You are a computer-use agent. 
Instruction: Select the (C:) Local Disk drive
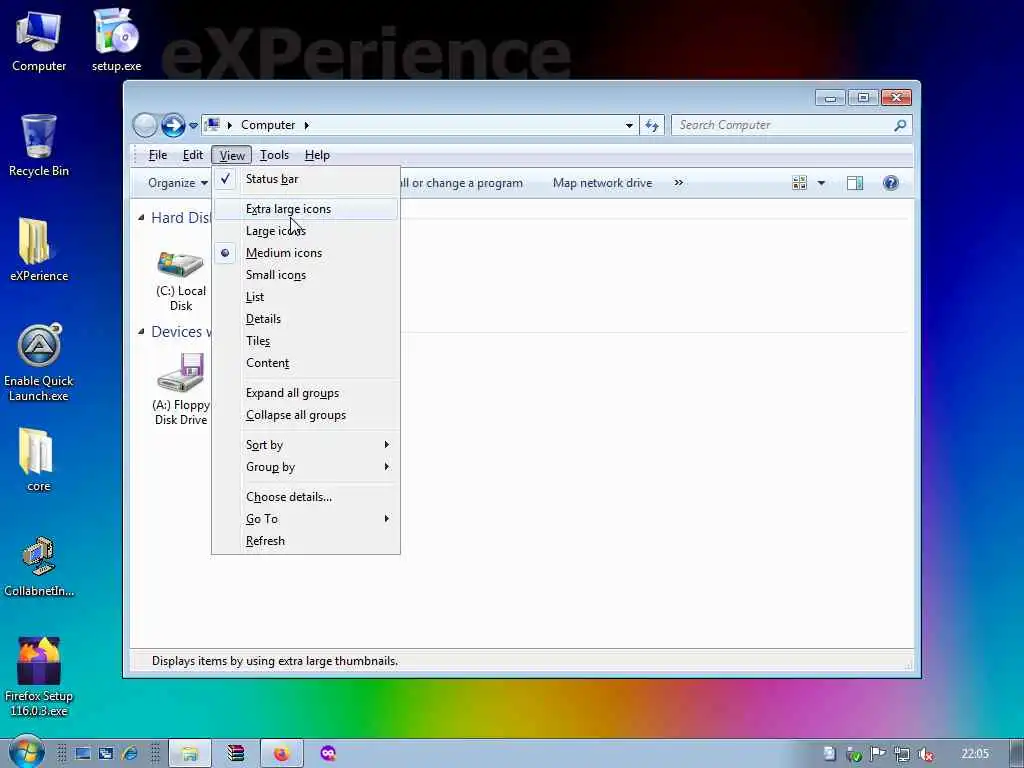tap(181, 280)
